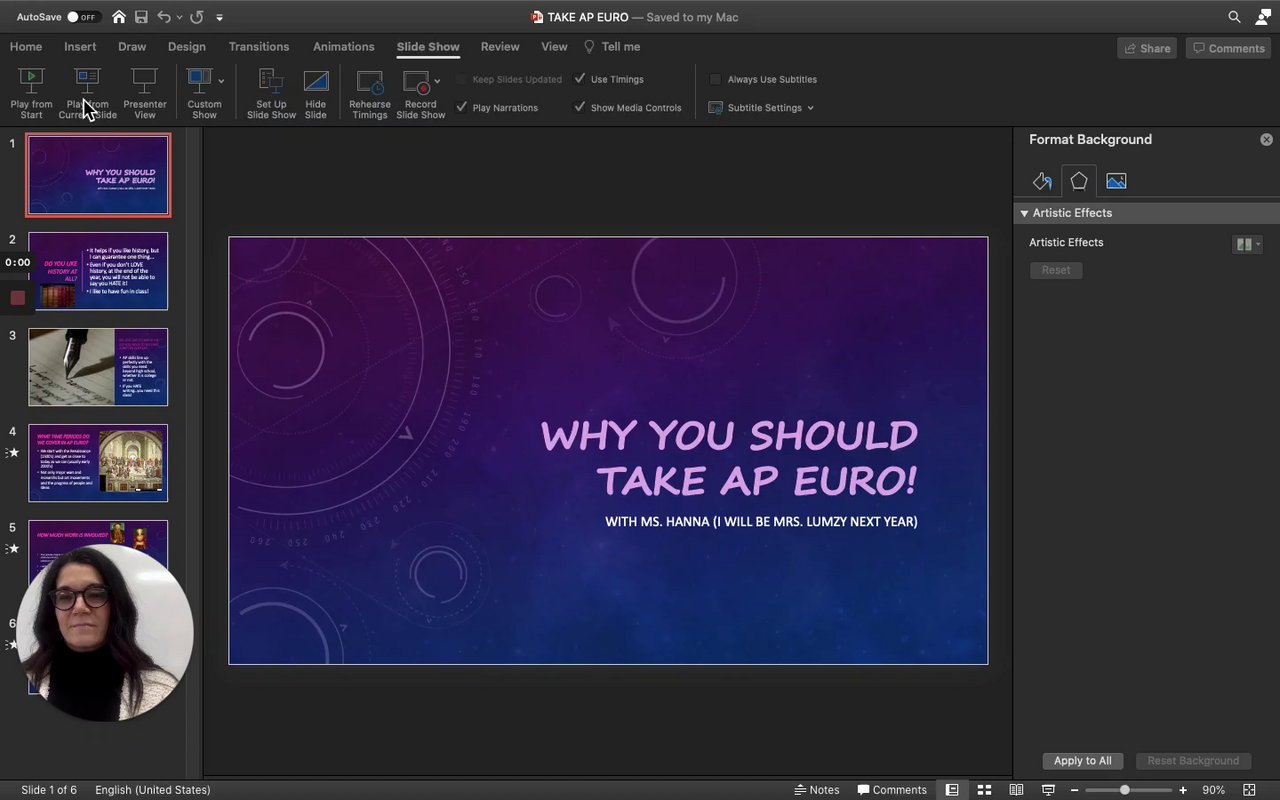1280x800 pixels.
Task: Select the Fill paint bucket icon
Action: [1042, 181]
